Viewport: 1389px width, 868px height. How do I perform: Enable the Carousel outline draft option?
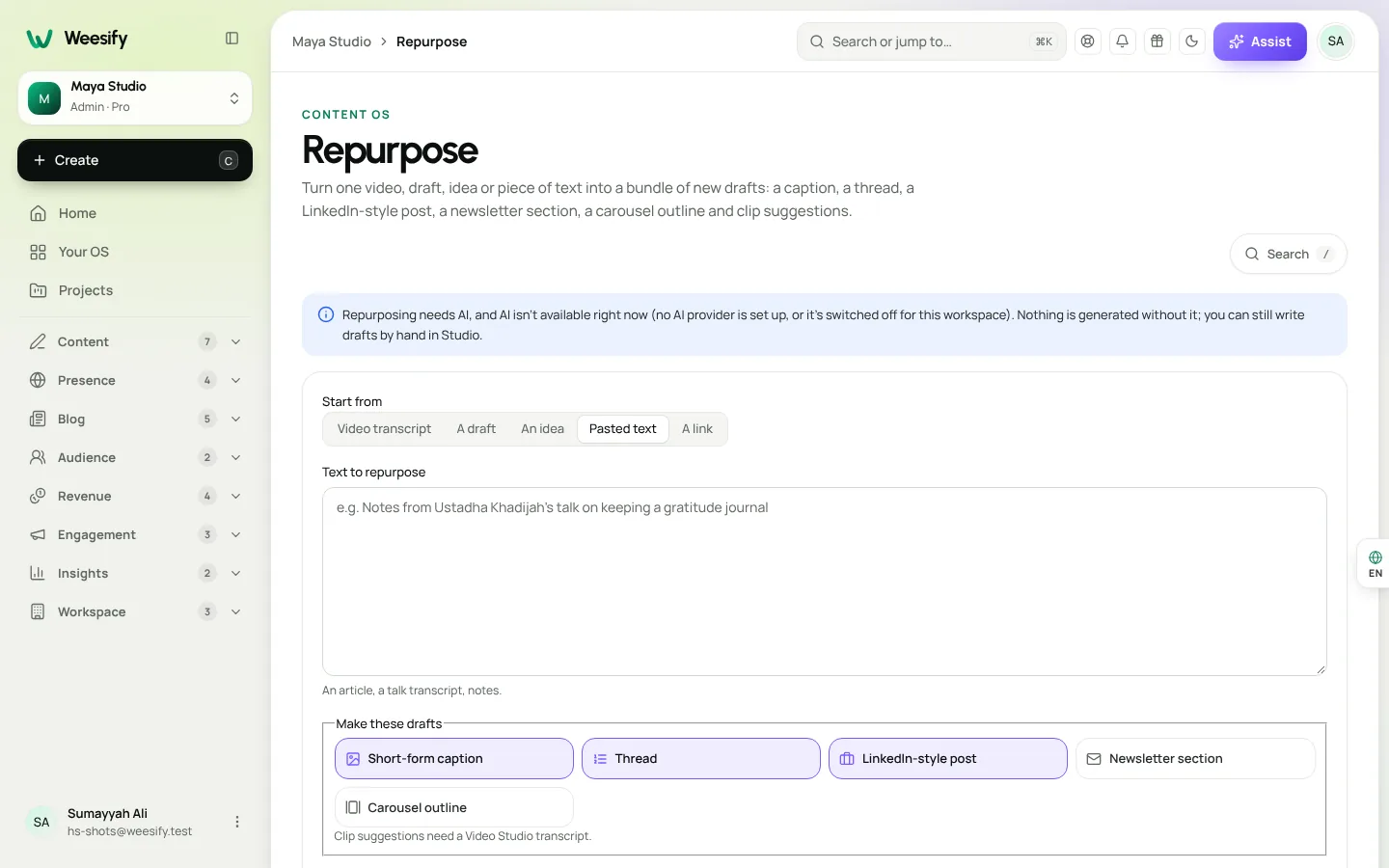454,807
